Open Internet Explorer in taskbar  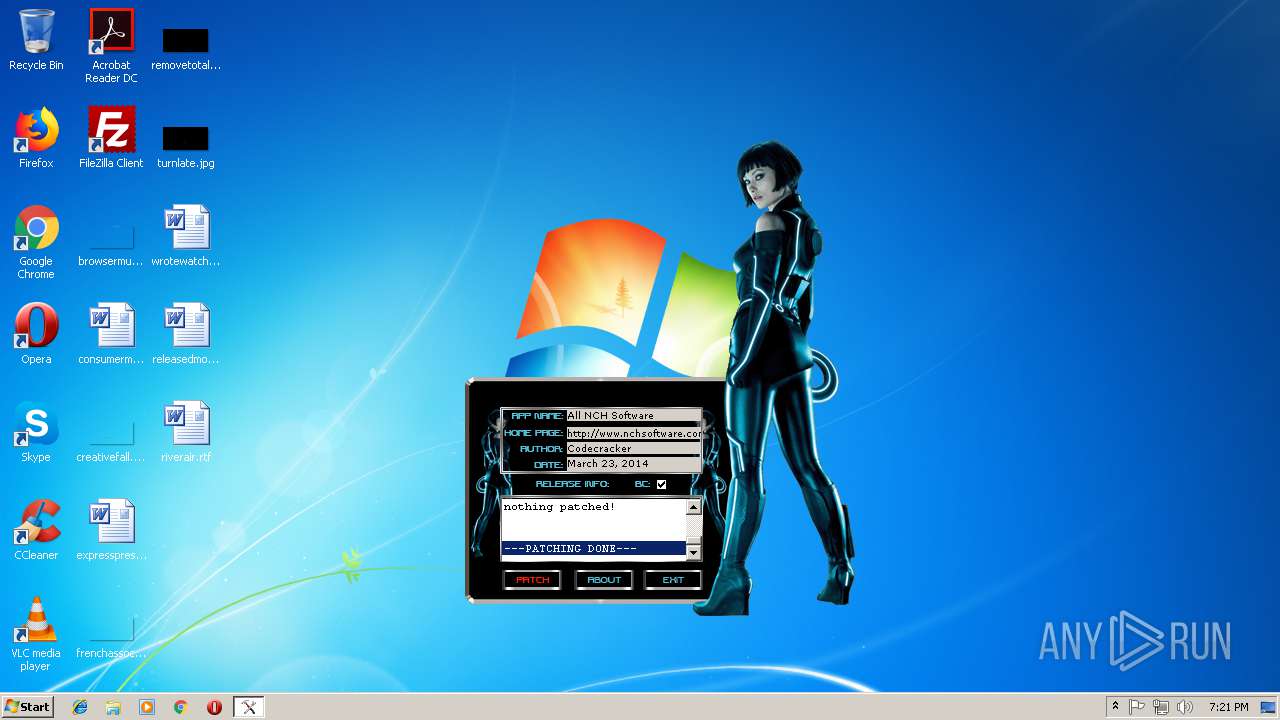click(x=80, y=707)
